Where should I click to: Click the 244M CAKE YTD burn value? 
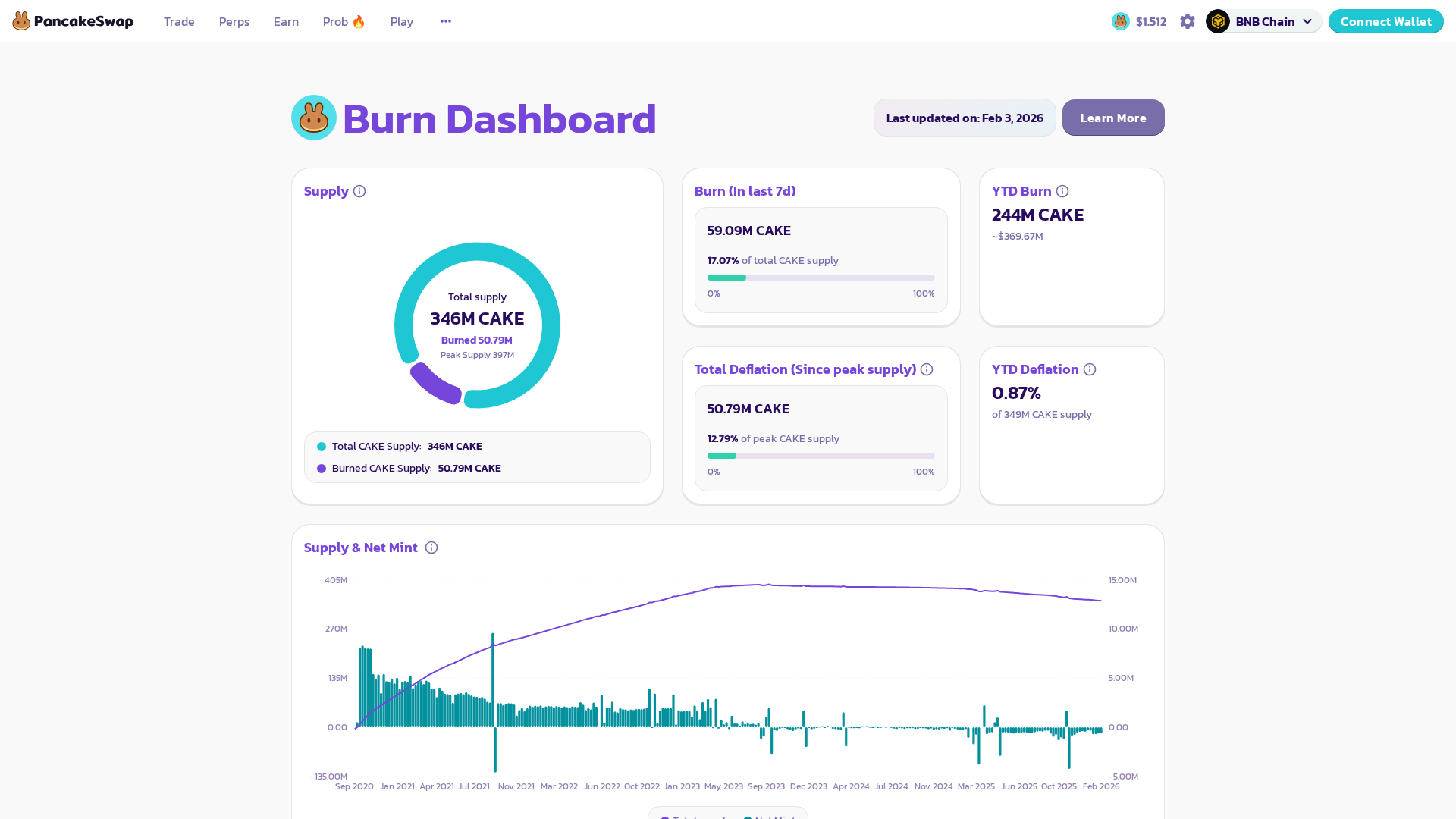[x=1038, y=215]
